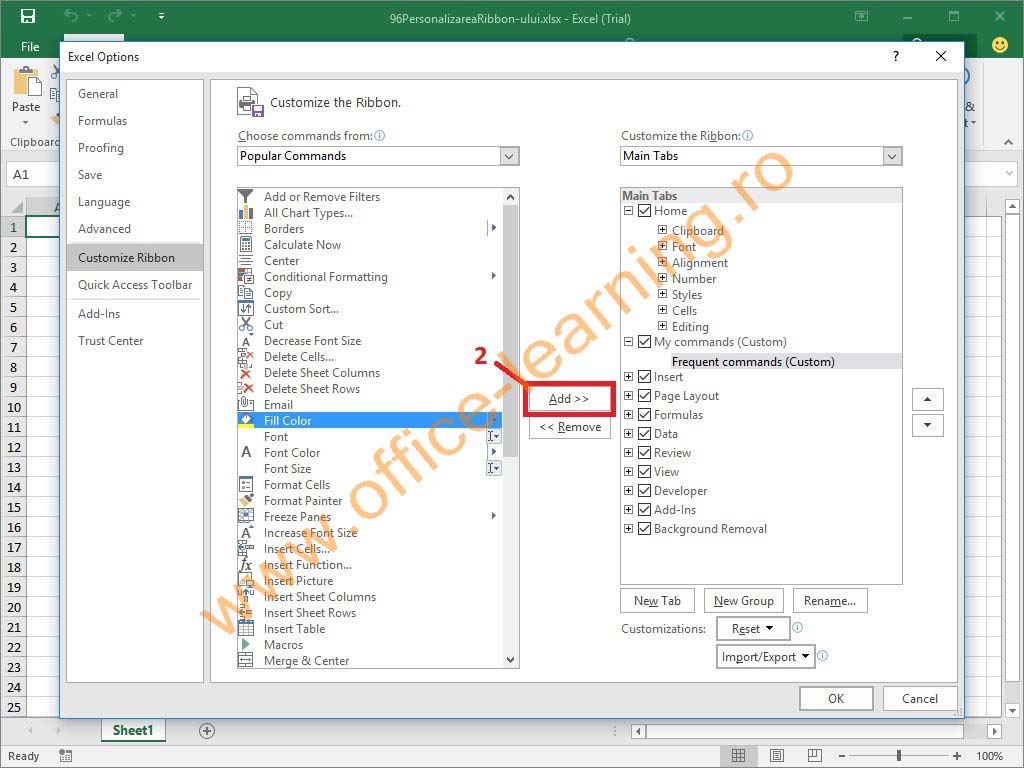Expand the Add-Ins tab tree node

[628, 509]
